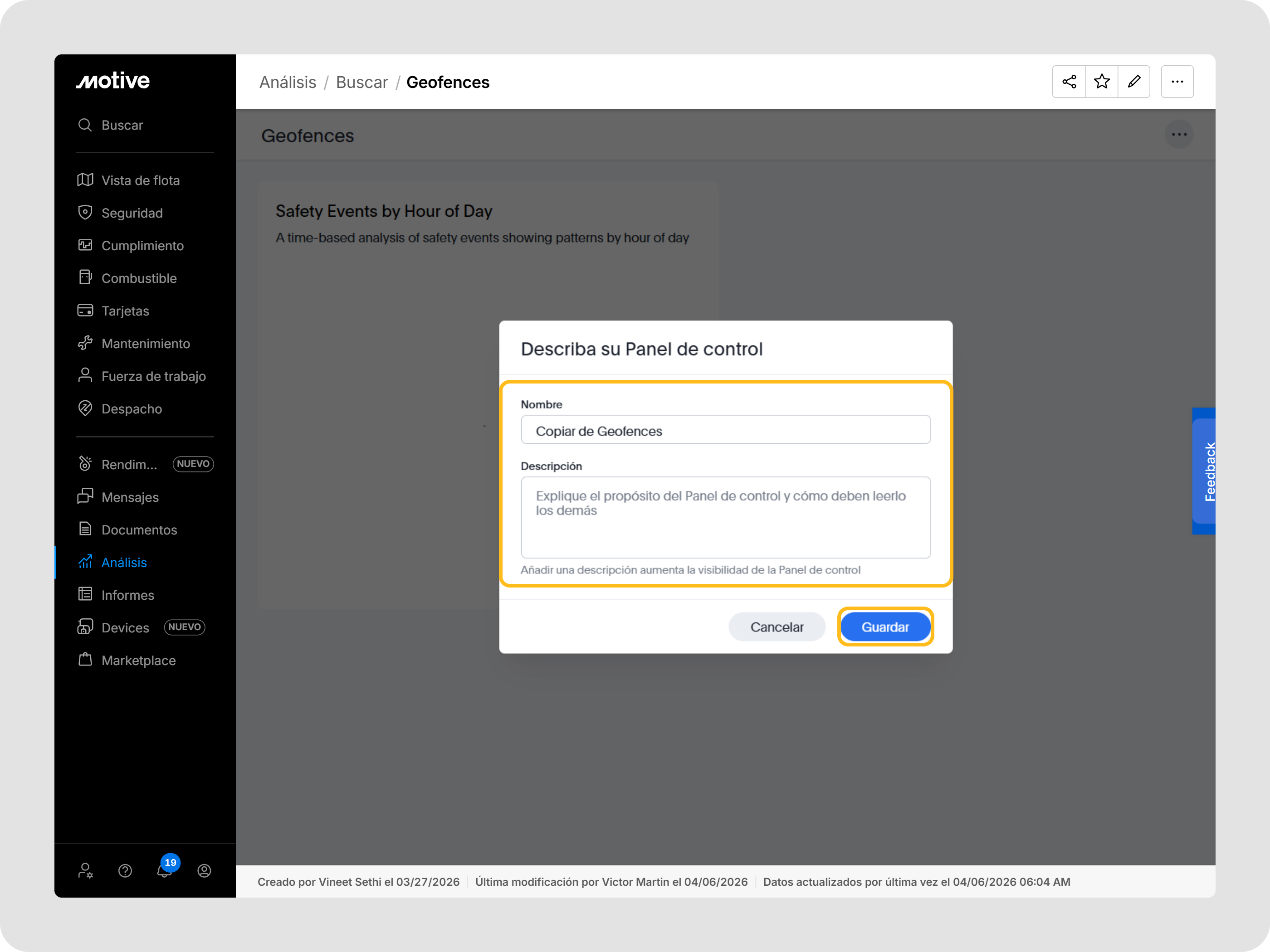
Task: Click the help question mark icon
Action: 125,870
